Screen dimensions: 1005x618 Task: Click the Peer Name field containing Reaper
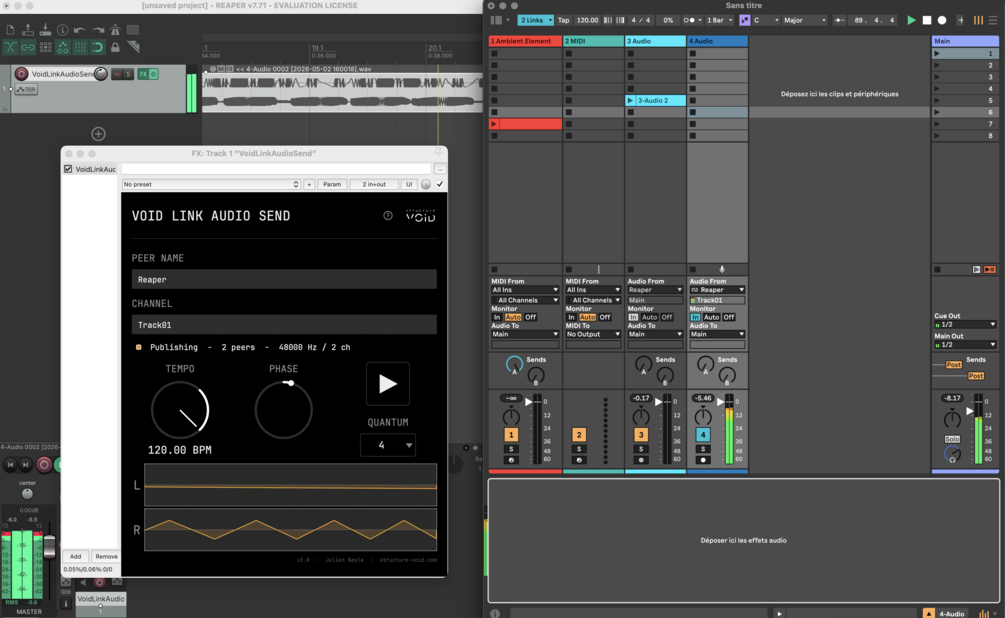pyautogui.click(x=284, y=280)
